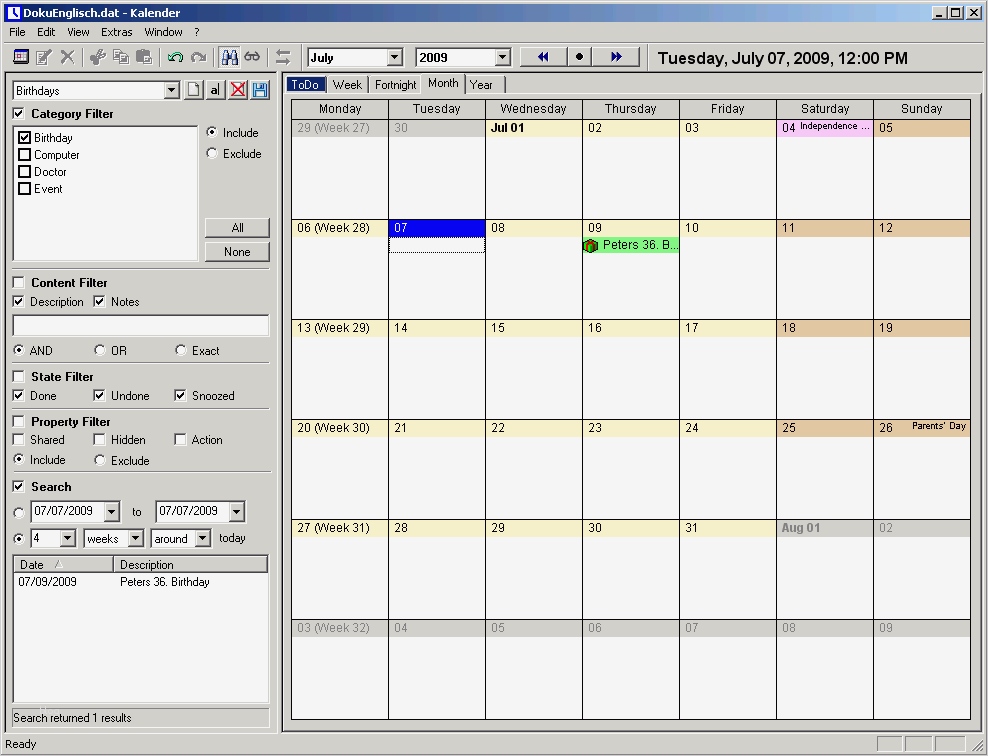Jump to the next month with the forward arrows

coord(616,57)
